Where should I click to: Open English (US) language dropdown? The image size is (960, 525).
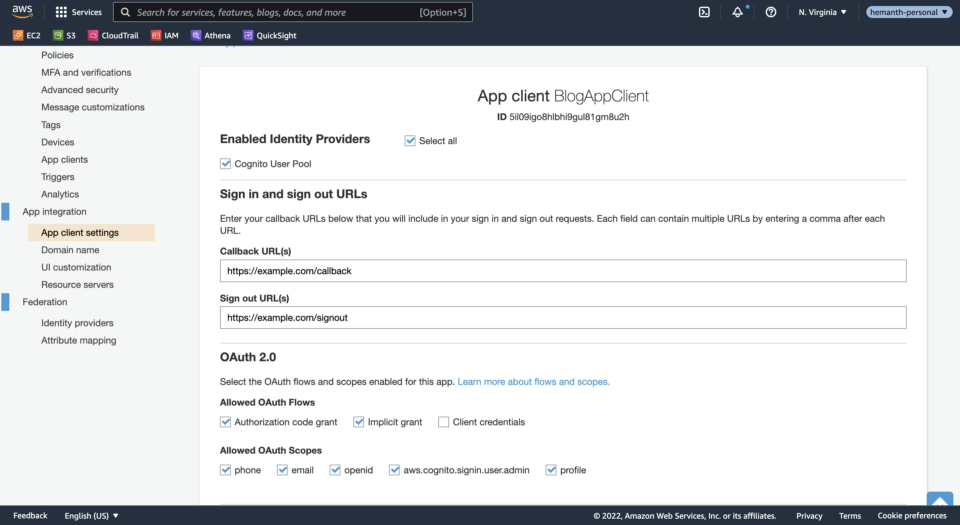pyautogui.click(x=91, y=516)
